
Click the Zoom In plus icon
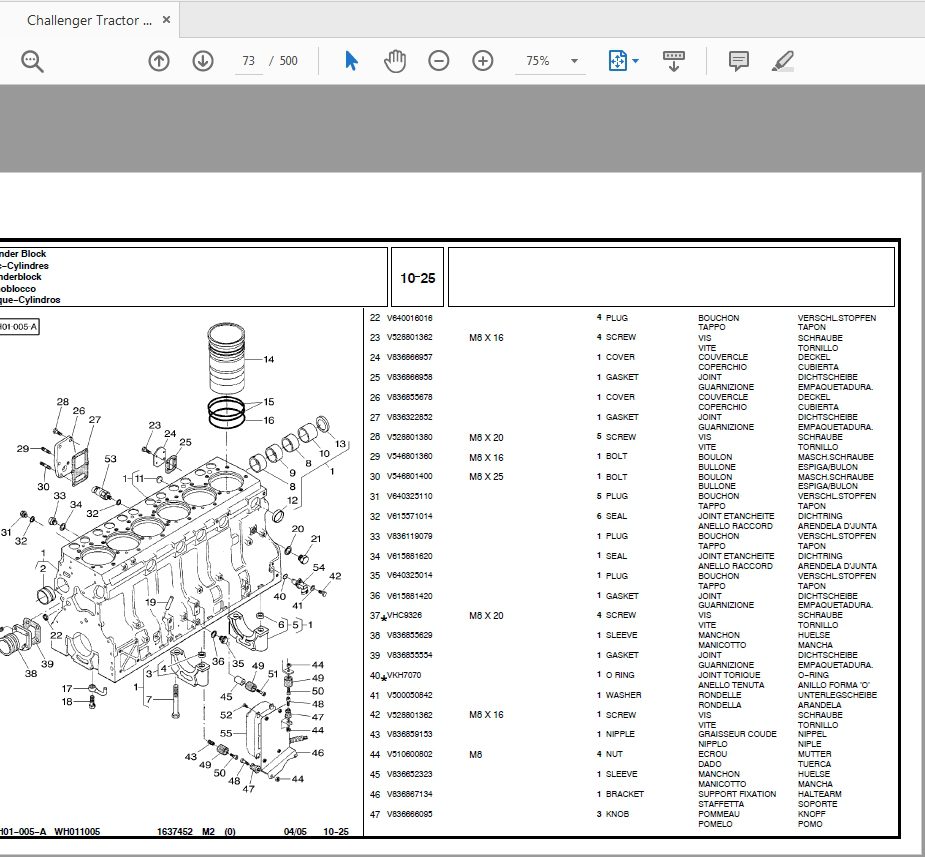pos(482,61)
